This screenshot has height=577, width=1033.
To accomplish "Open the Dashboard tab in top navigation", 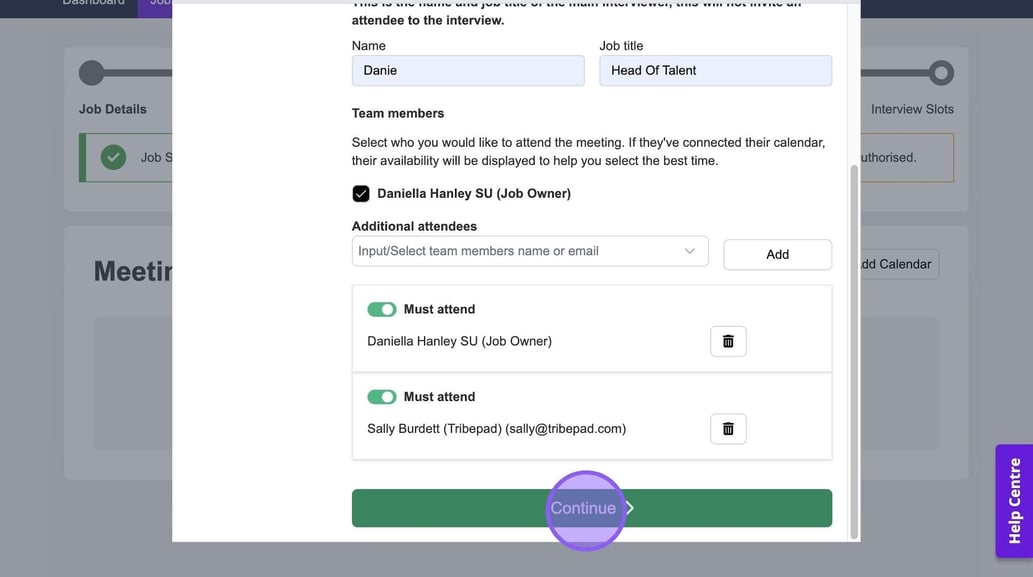I will (x=93, y=3).
